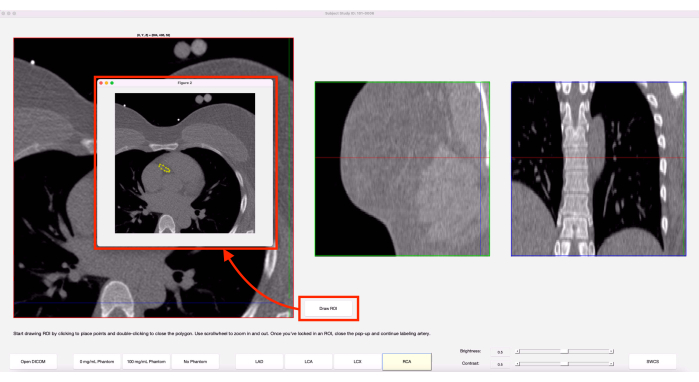The image size is (699, 382).
Task: Click the Open DICOM button
Action: click(x=33, y=361)
